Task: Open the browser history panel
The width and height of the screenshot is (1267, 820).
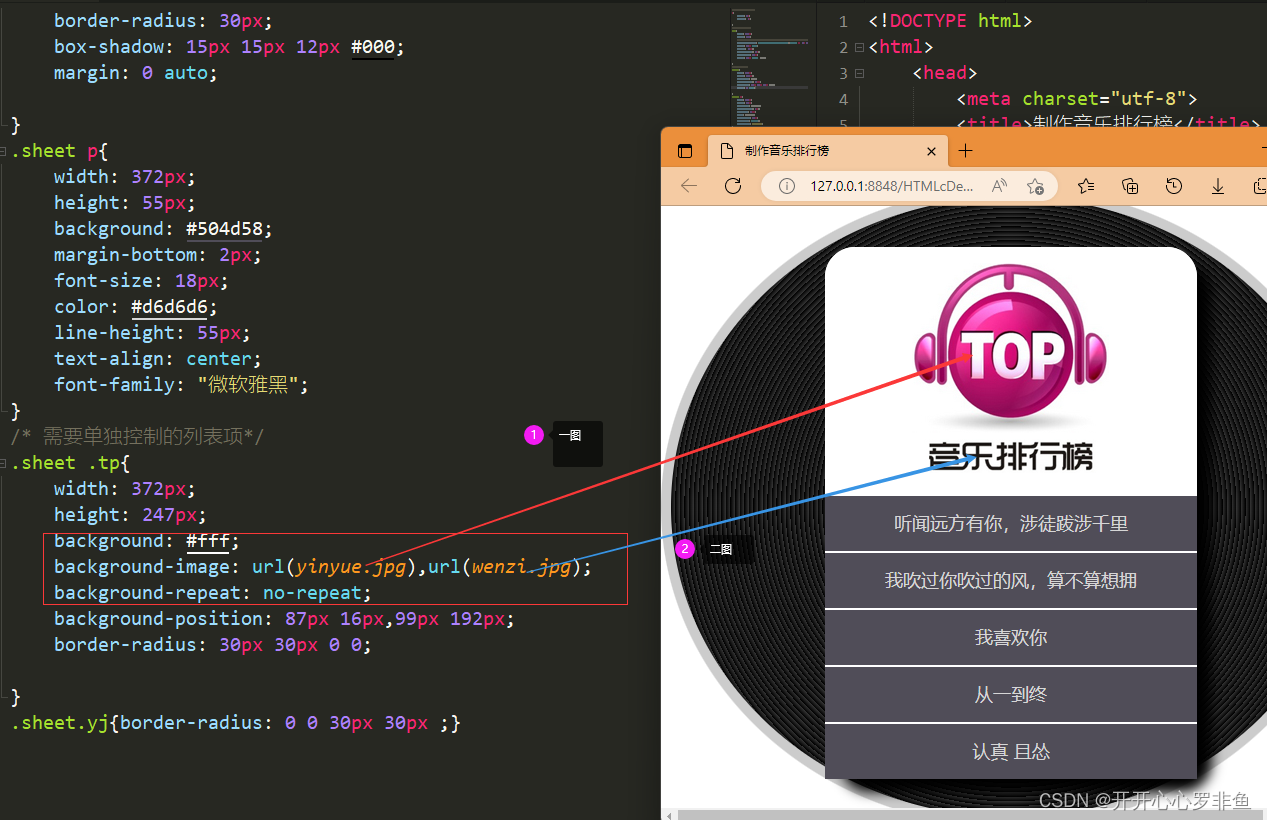Action: 1174,186
